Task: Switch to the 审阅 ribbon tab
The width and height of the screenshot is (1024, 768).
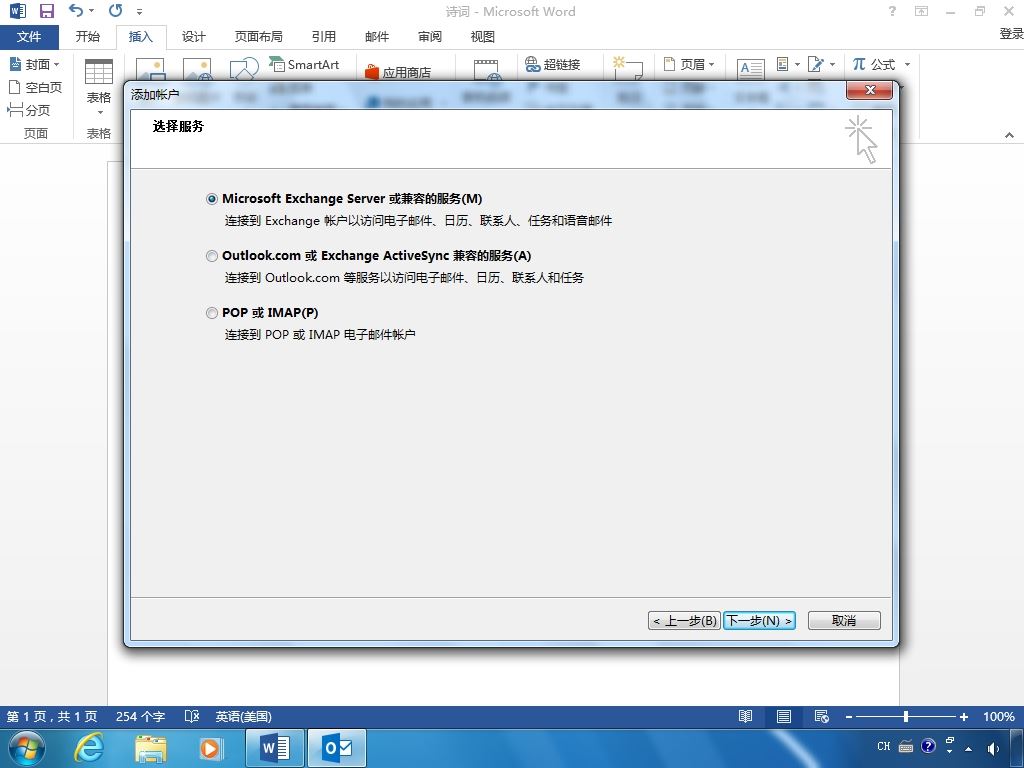Action: [430, 37]
